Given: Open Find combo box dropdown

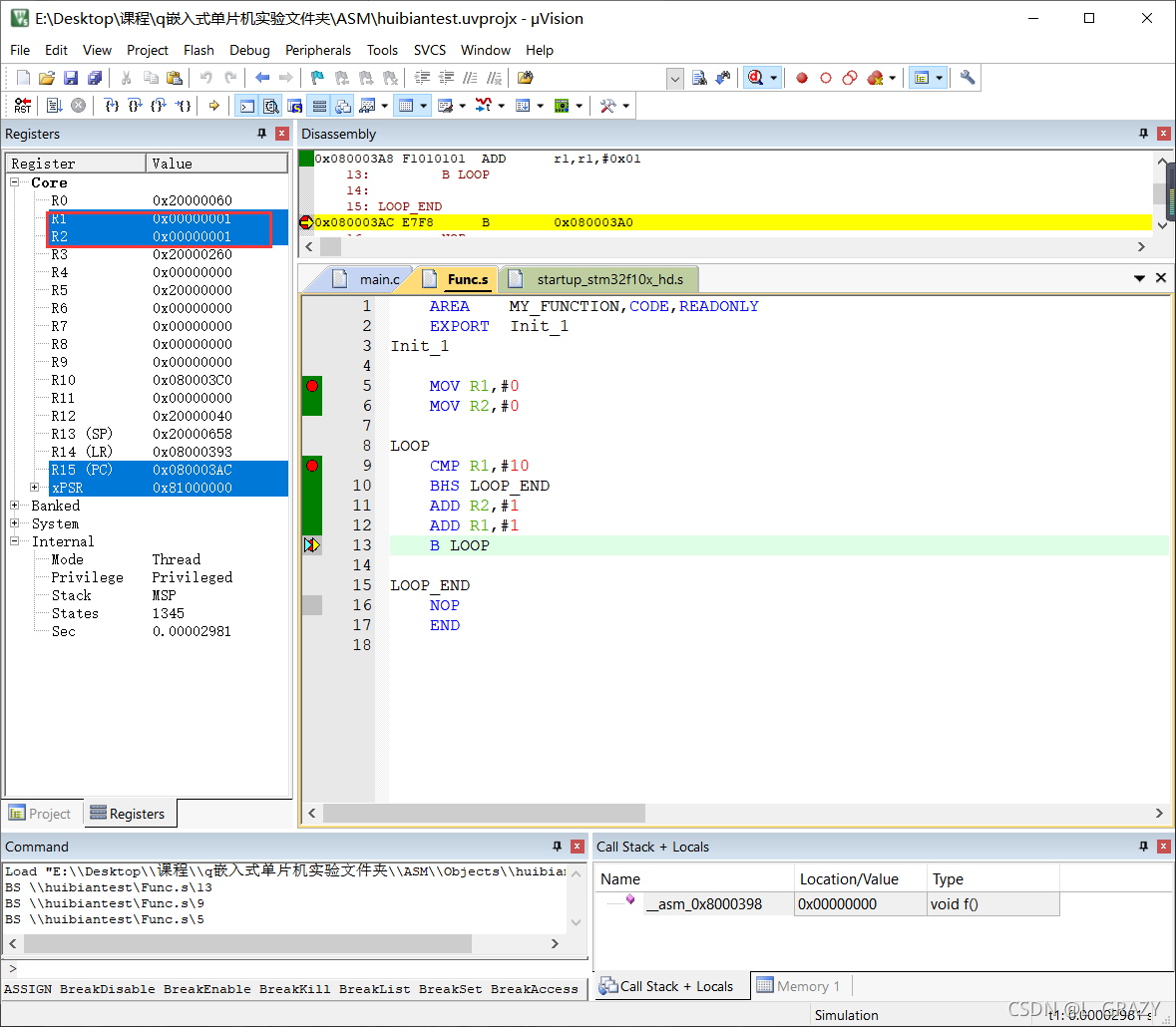Looking at the screenshot, I should tap(675, 78).
